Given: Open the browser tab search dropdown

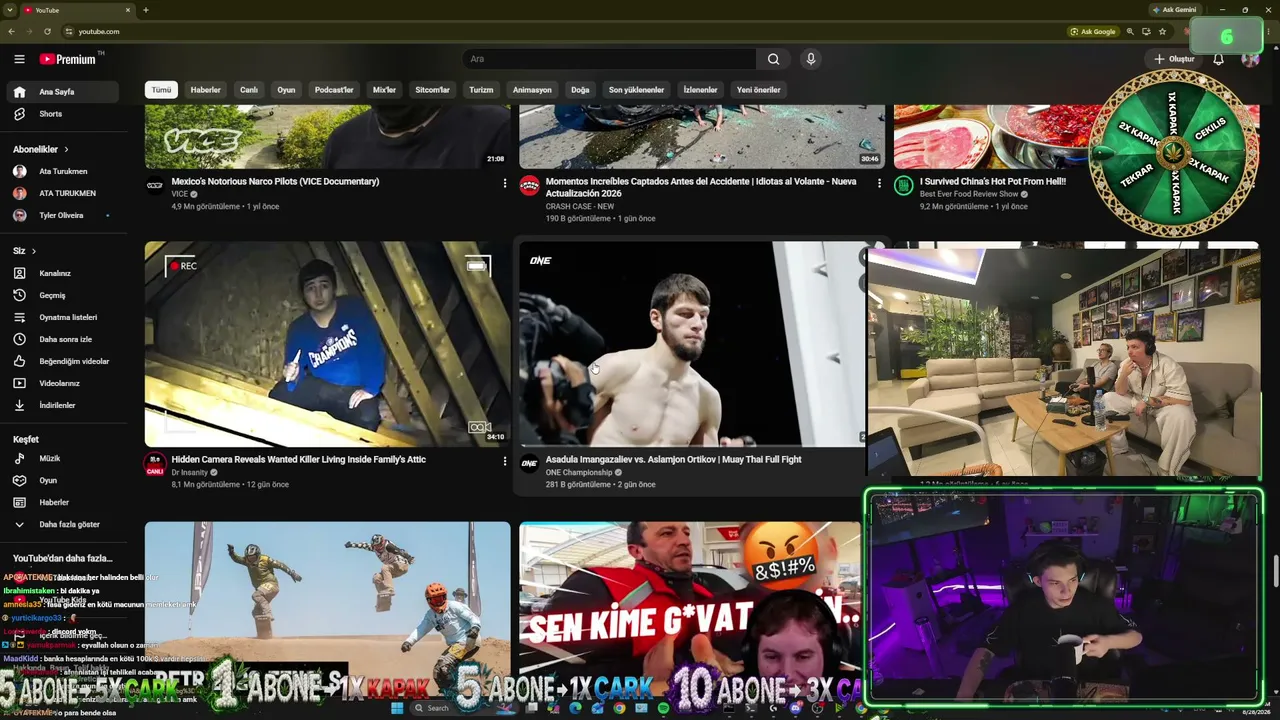Looking at the screenshot, I should click(9, 10).
